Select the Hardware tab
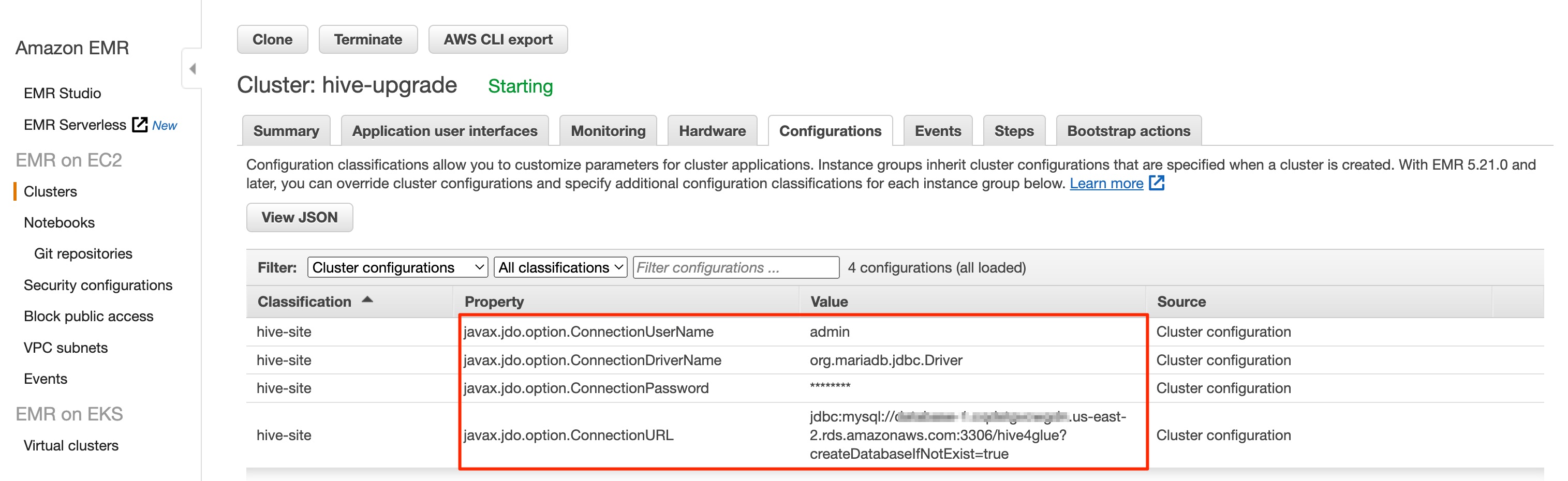This screenshot has height=481, width=1568. [x=712, y=131]
